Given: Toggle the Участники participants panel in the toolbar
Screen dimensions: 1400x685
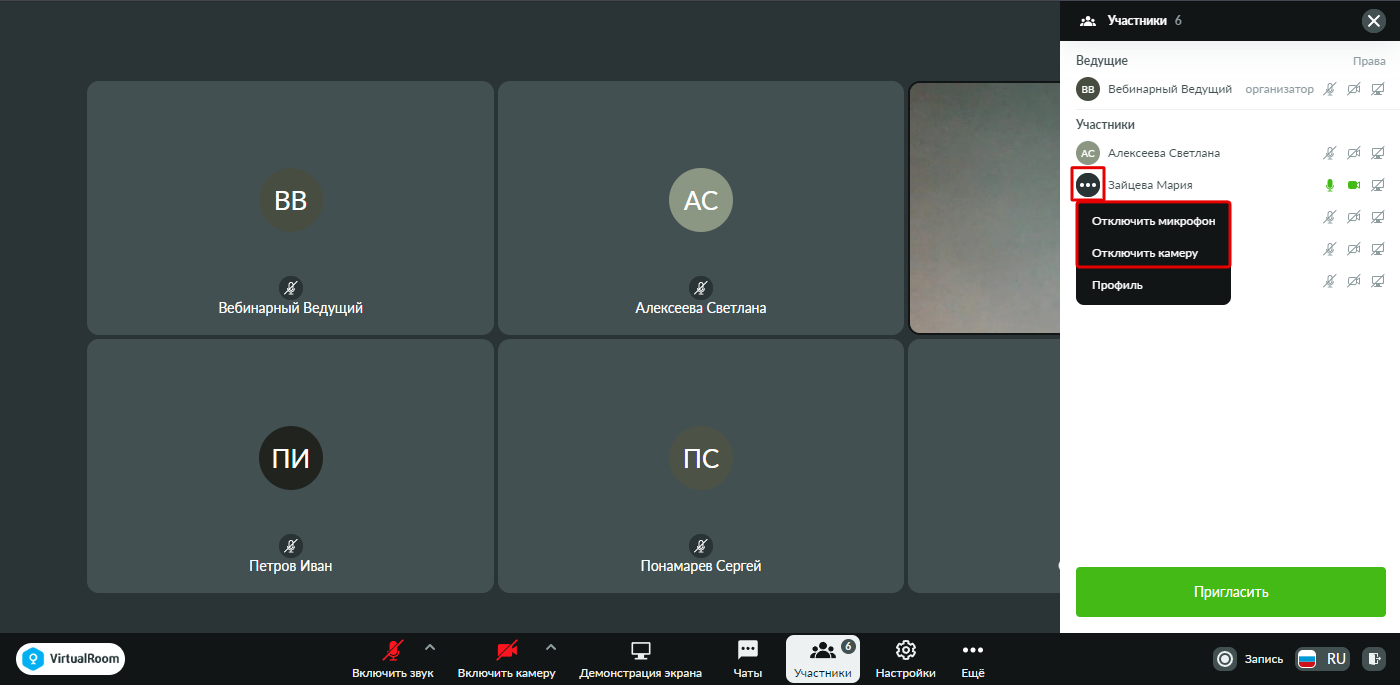Looking at the screenshot, I should pos(823,659).
